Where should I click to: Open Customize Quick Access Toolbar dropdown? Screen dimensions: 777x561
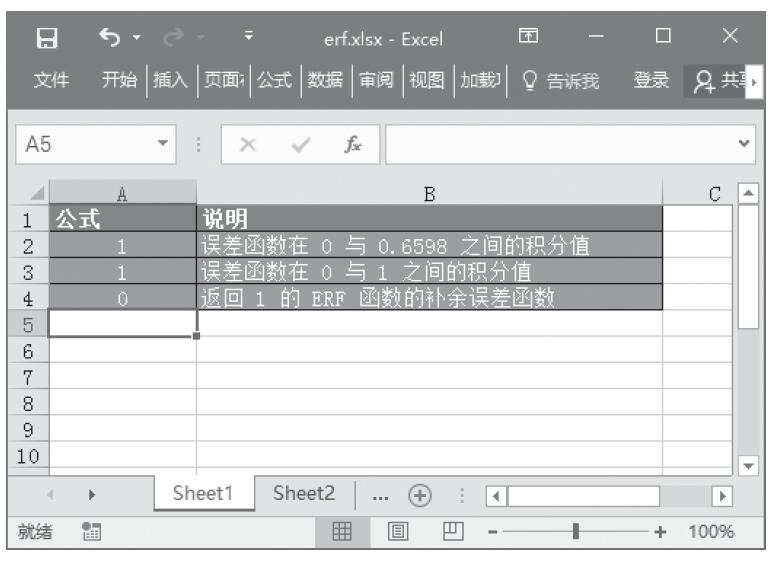[x=249, y=39]
